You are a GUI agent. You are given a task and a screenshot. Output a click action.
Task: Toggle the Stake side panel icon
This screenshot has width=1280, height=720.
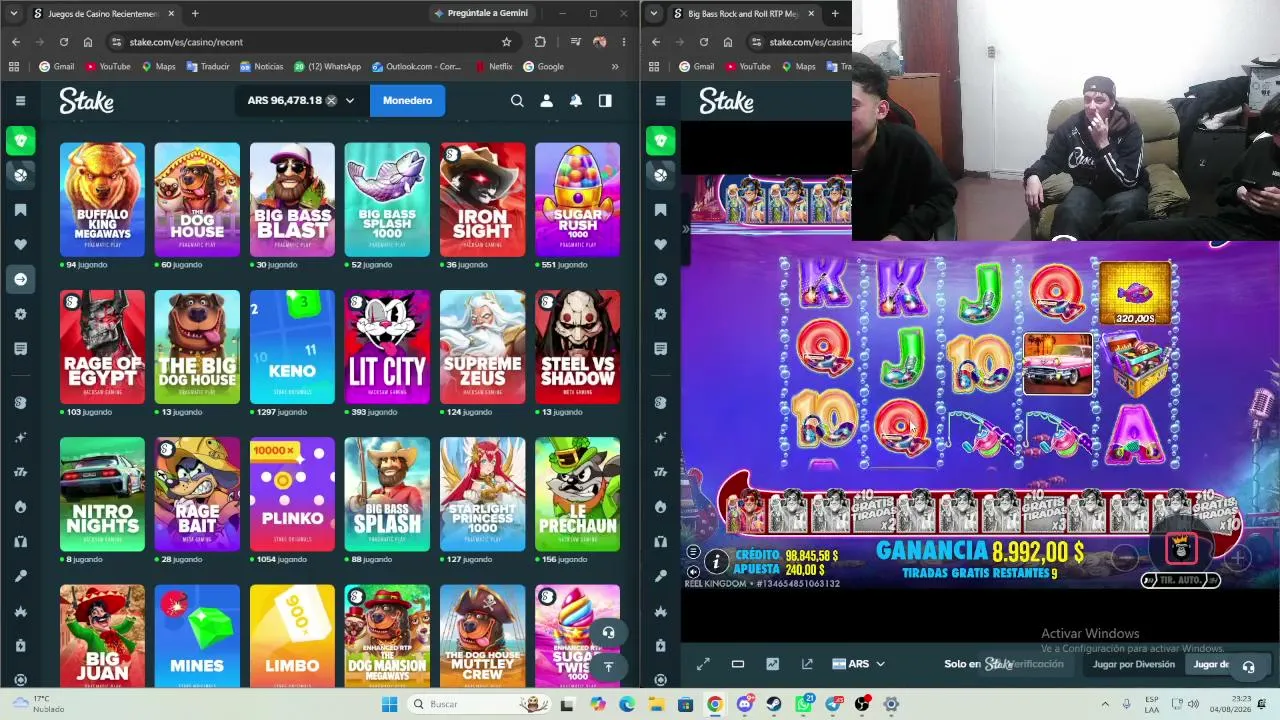pyautogui.click(x=605, y=100)
